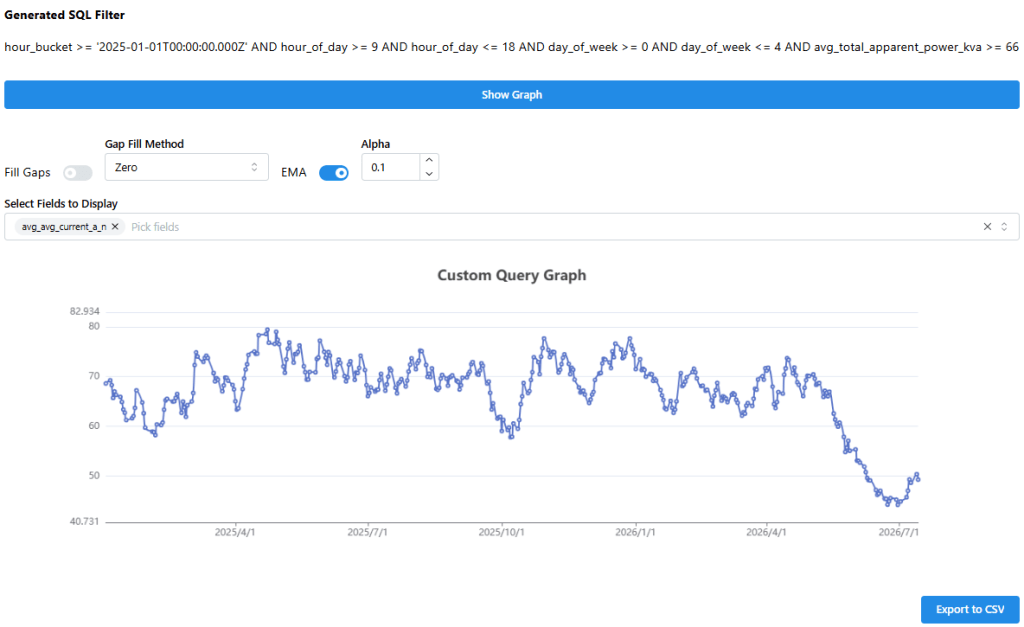Turn off the EMA switch
Screen dimensions: 1024x627
click(x=334, y=172)
